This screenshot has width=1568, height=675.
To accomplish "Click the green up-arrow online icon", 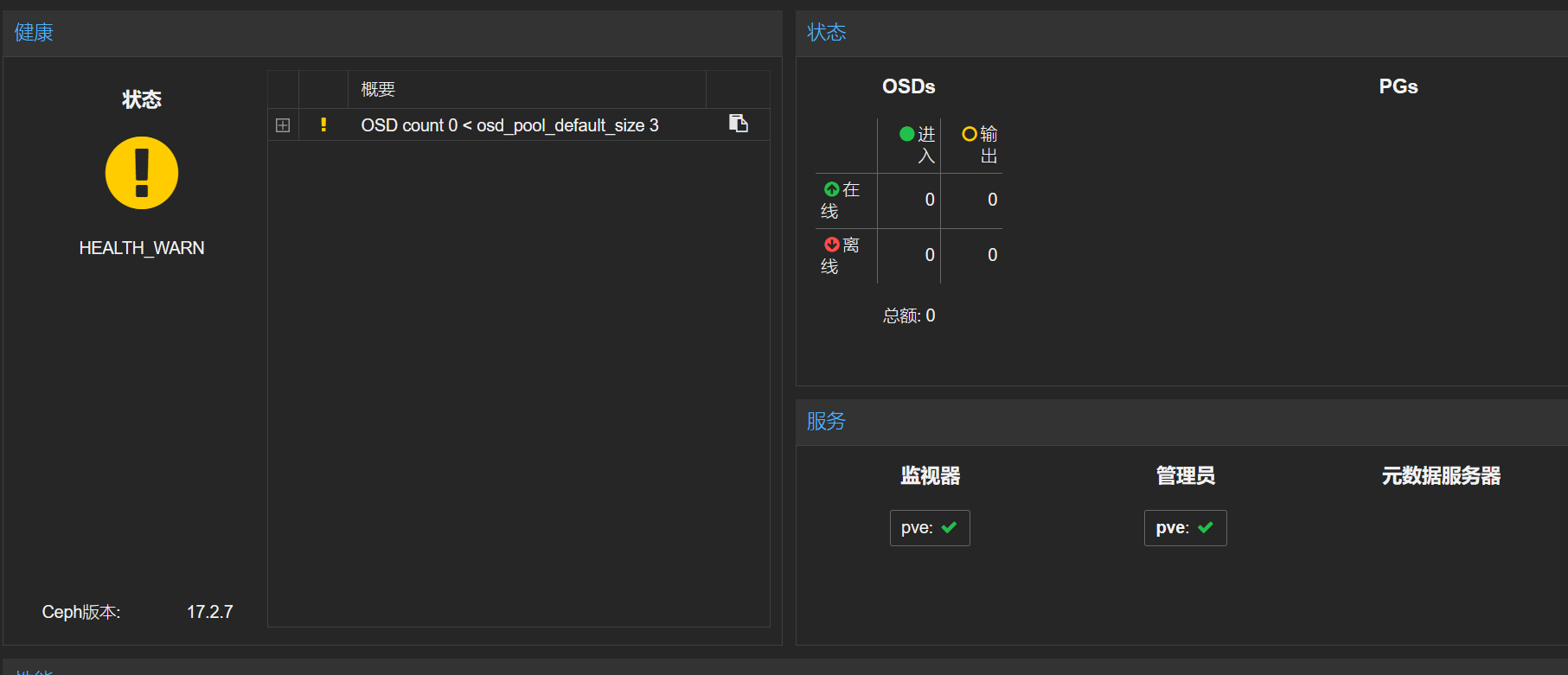I will coord(832,189).
